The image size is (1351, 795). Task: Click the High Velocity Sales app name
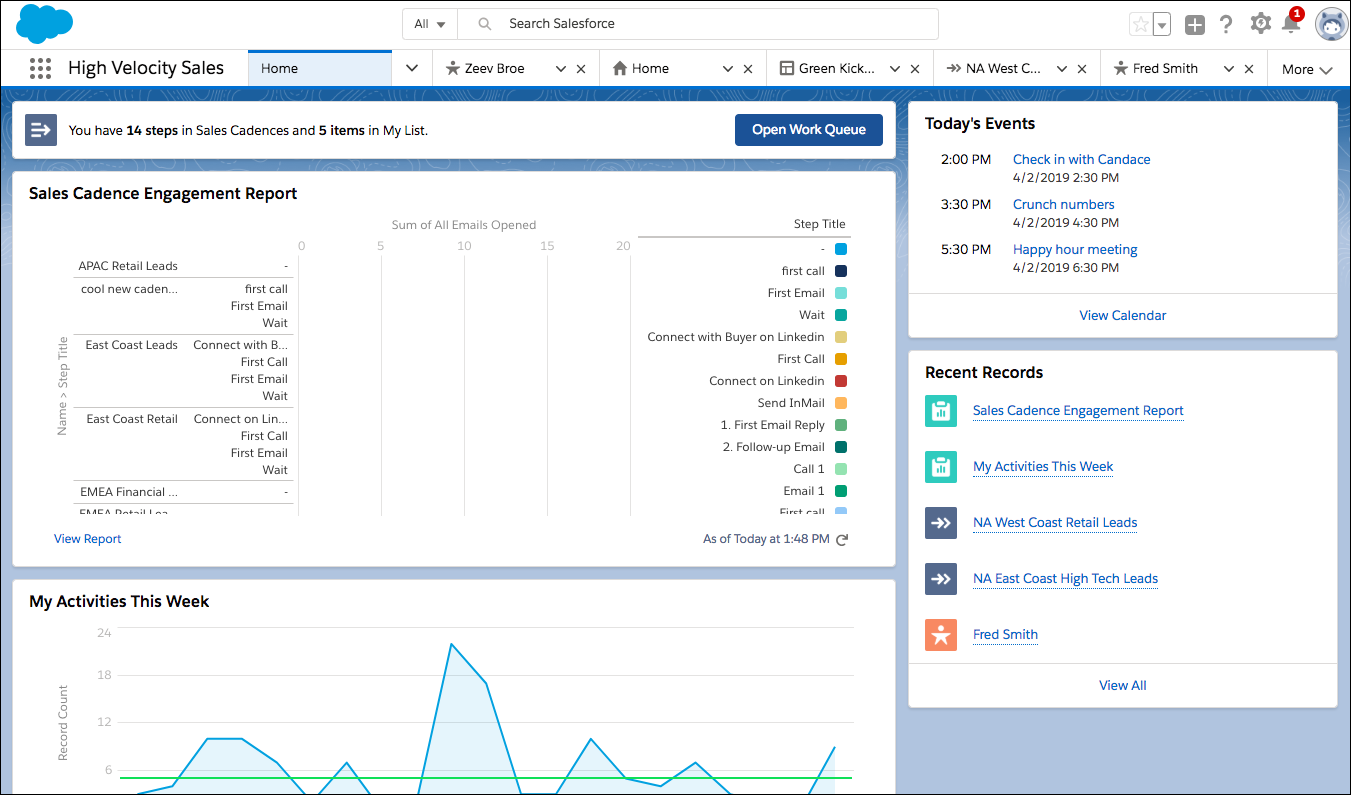coord(146,68)
